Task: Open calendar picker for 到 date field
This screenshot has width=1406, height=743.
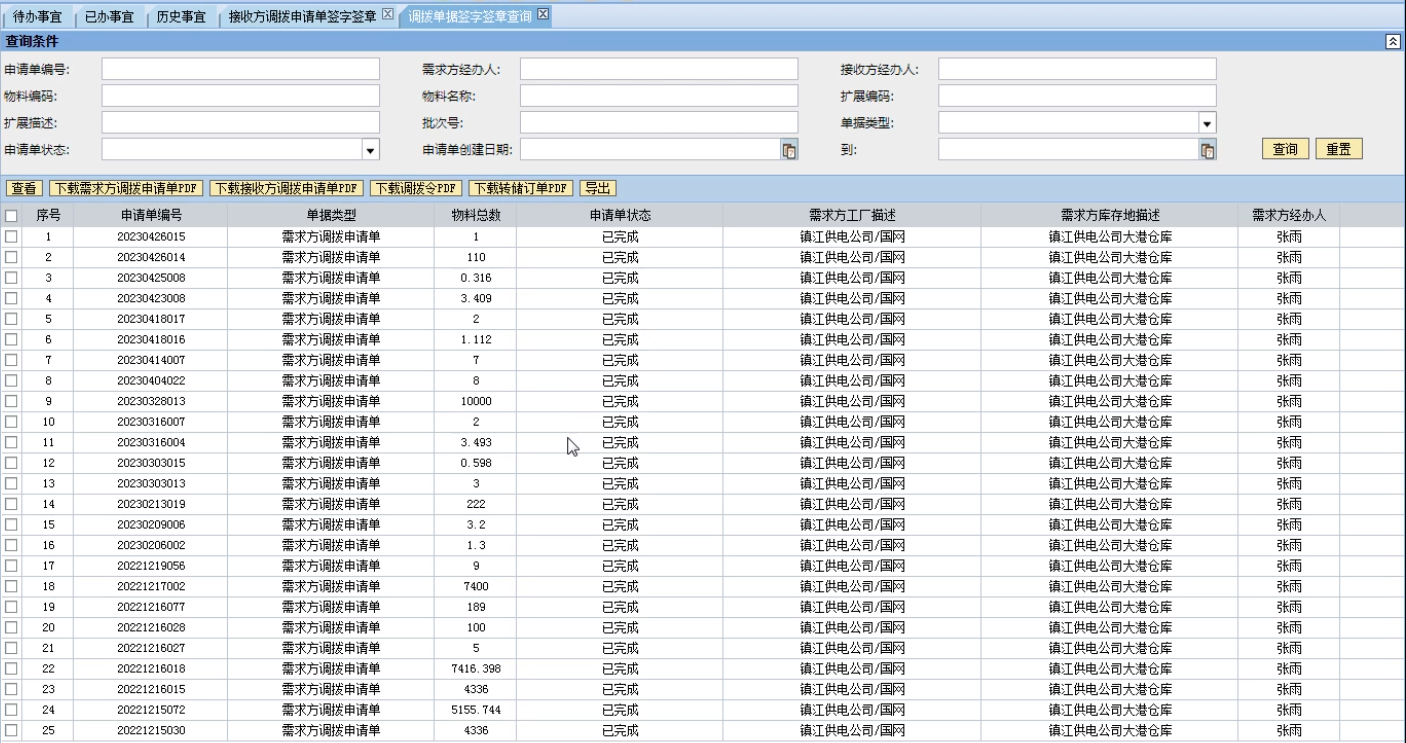Action: point(1207,150)
